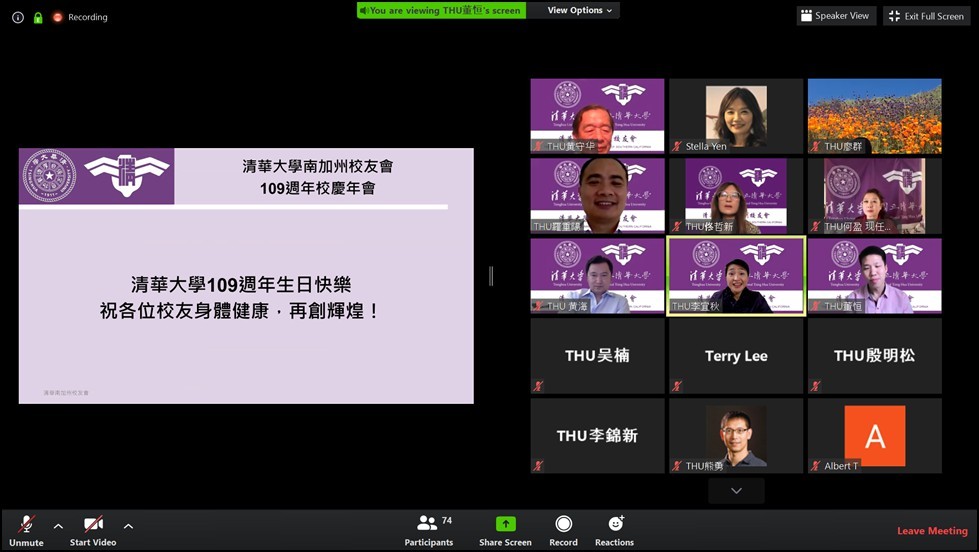
Task: Click the meeting information icon
Action: click(x=17, y=17)
